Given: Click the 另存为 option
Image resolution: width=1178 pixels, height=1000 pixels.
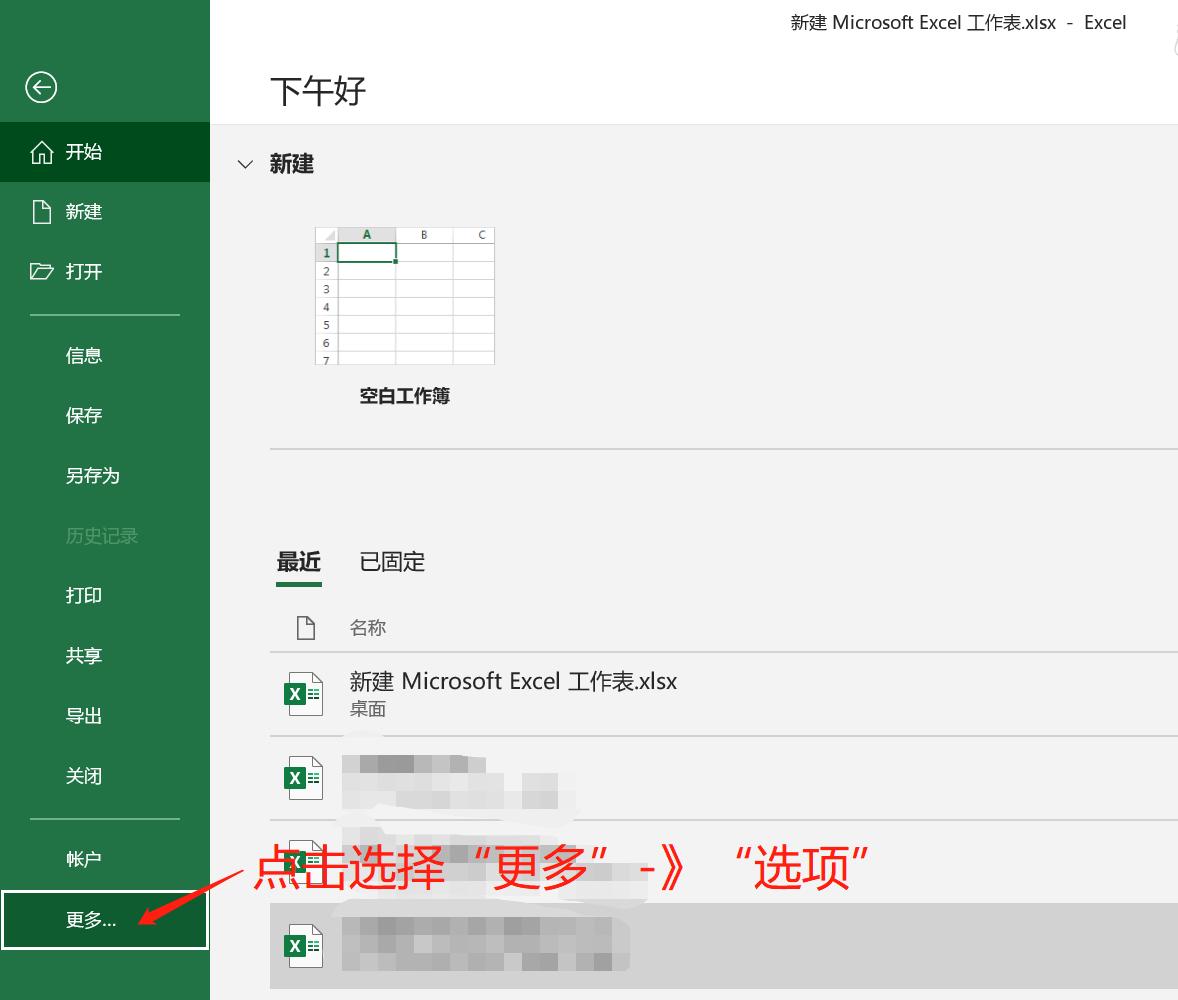Looking at the screenshot, I should click(x=92, y=475).
